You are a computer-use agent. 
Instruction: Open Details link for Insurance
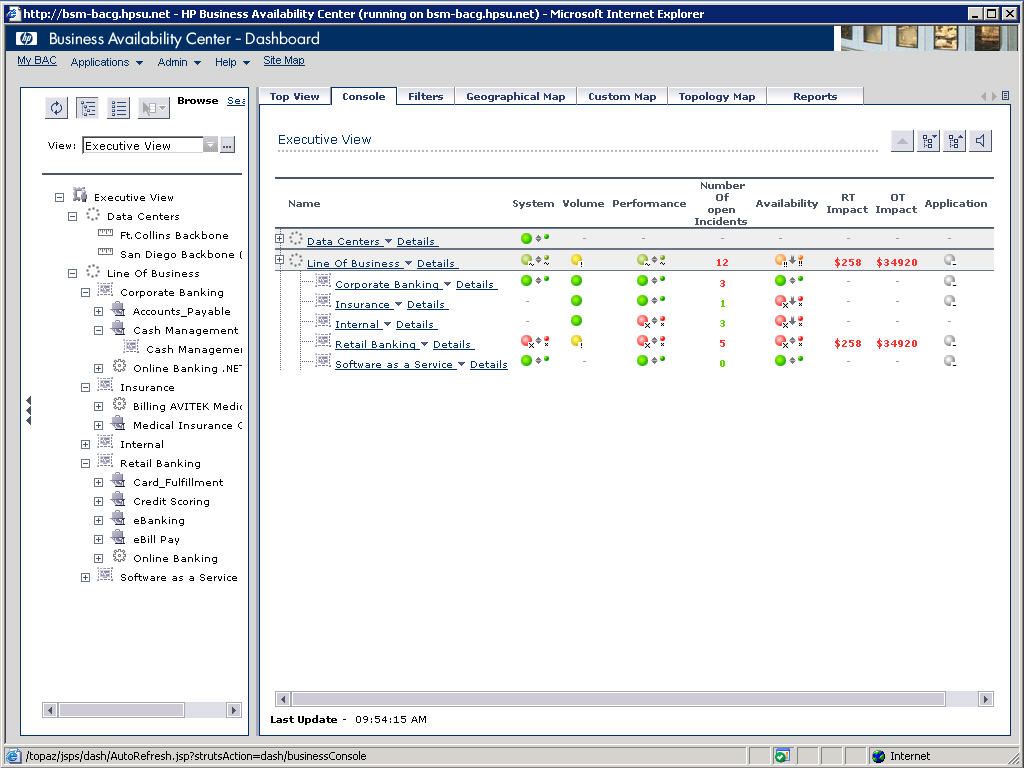coord(426,304)
